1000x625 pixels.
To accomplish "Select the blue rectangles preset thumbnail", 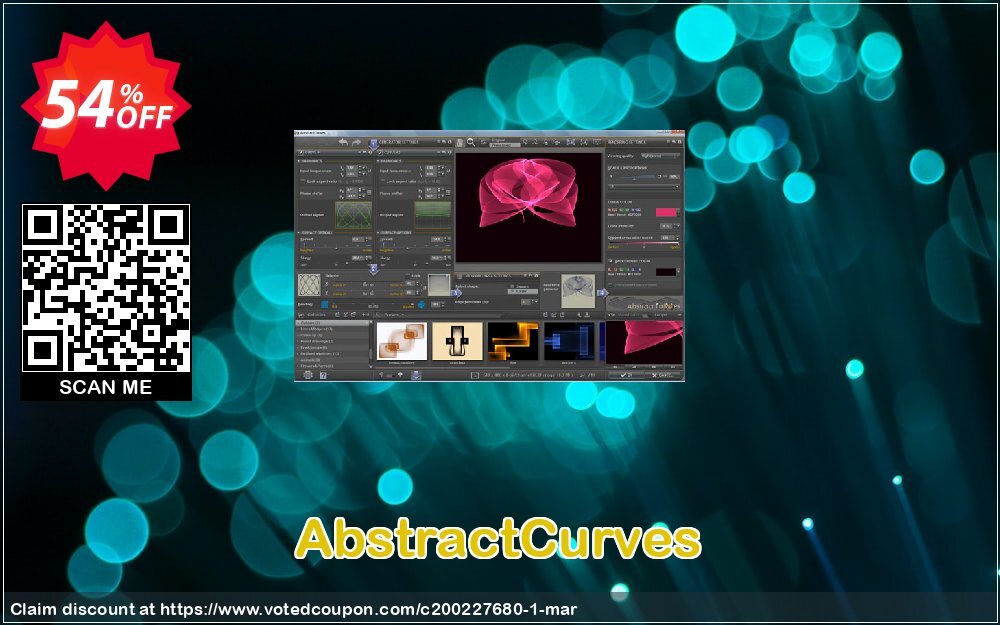I will [569, 341].
